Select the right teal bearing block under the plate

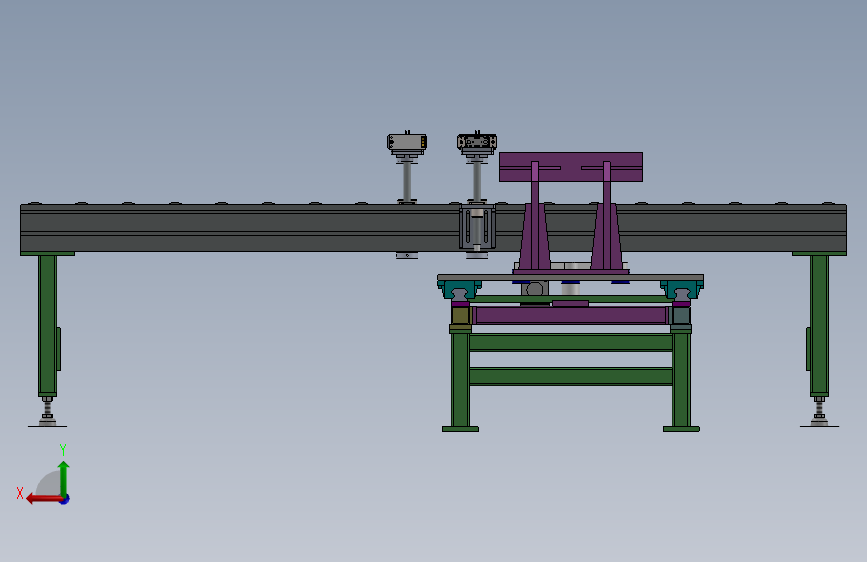[682, 290]
